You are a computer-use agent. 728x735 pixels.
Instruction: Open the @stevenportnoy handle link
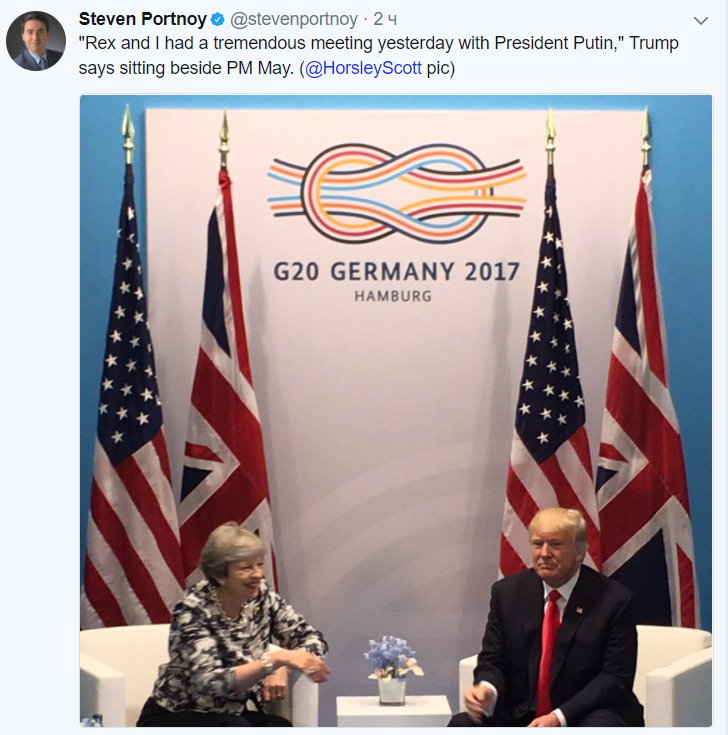point(293,19)
